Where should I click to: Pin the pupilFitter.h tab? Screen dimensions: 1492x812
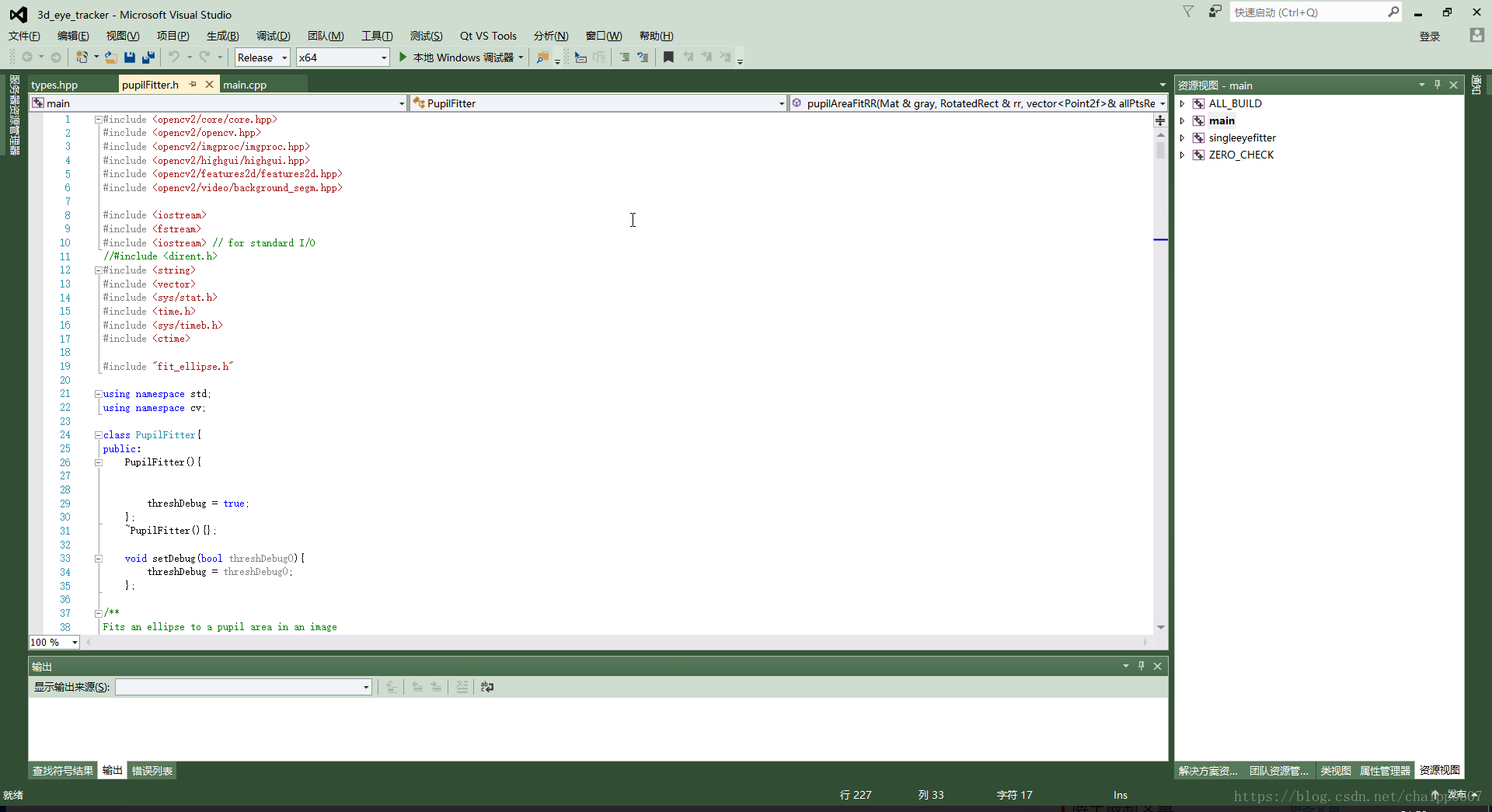click(193, 84)
